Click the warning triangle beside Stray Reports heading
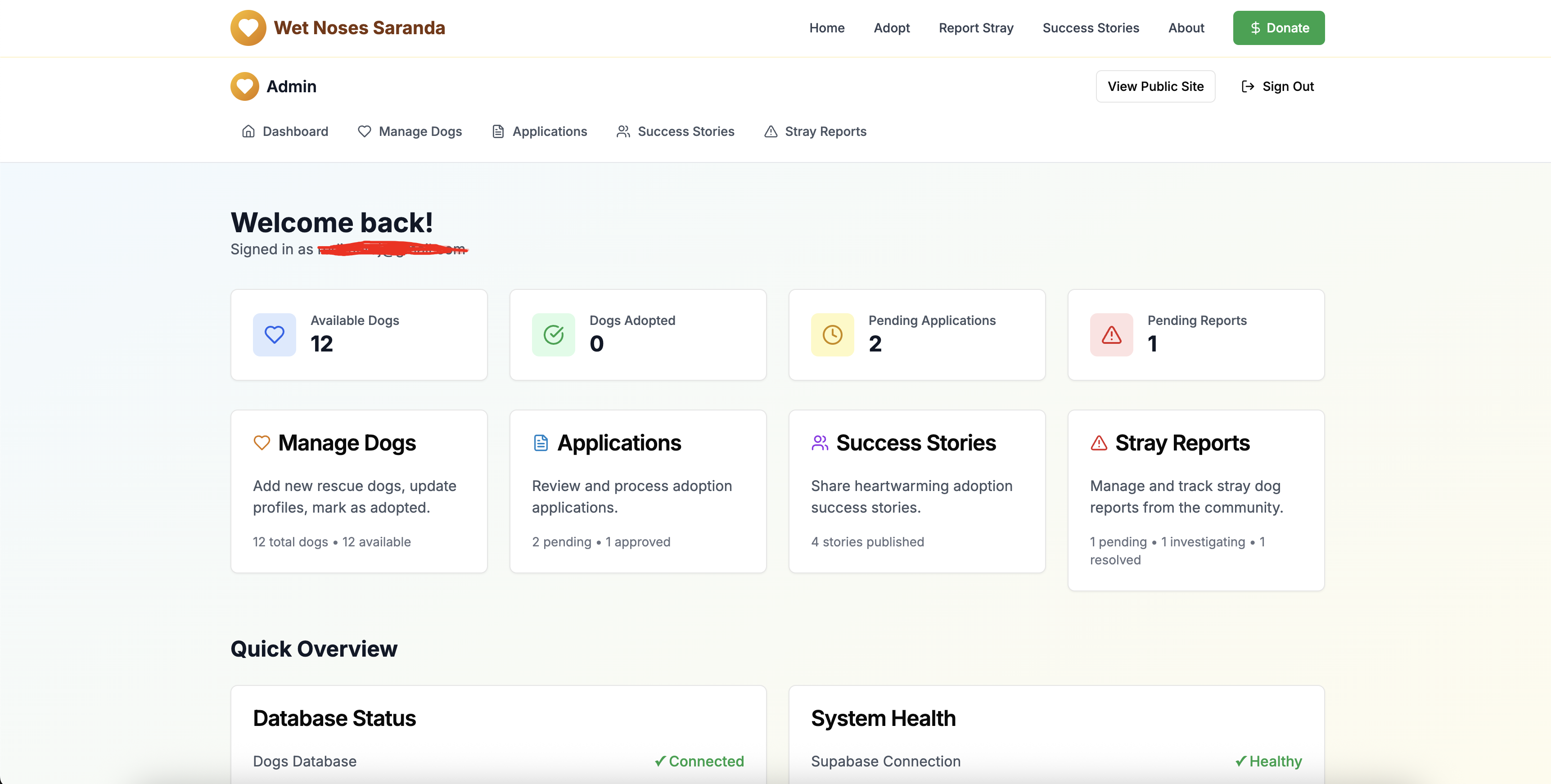Screen dimensions: 1551x784 (x=1099, y=443)
